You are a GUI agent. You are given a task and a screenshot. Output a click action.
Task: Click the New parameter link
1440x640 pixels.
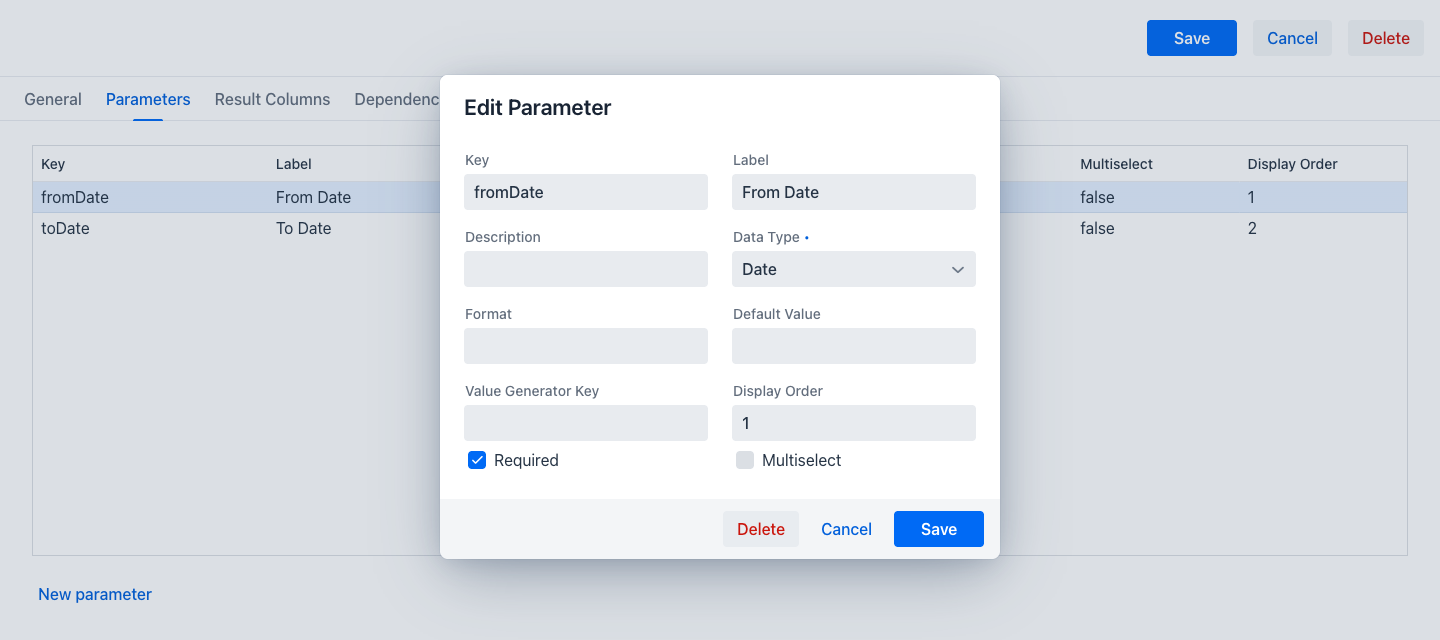(95, 594)
